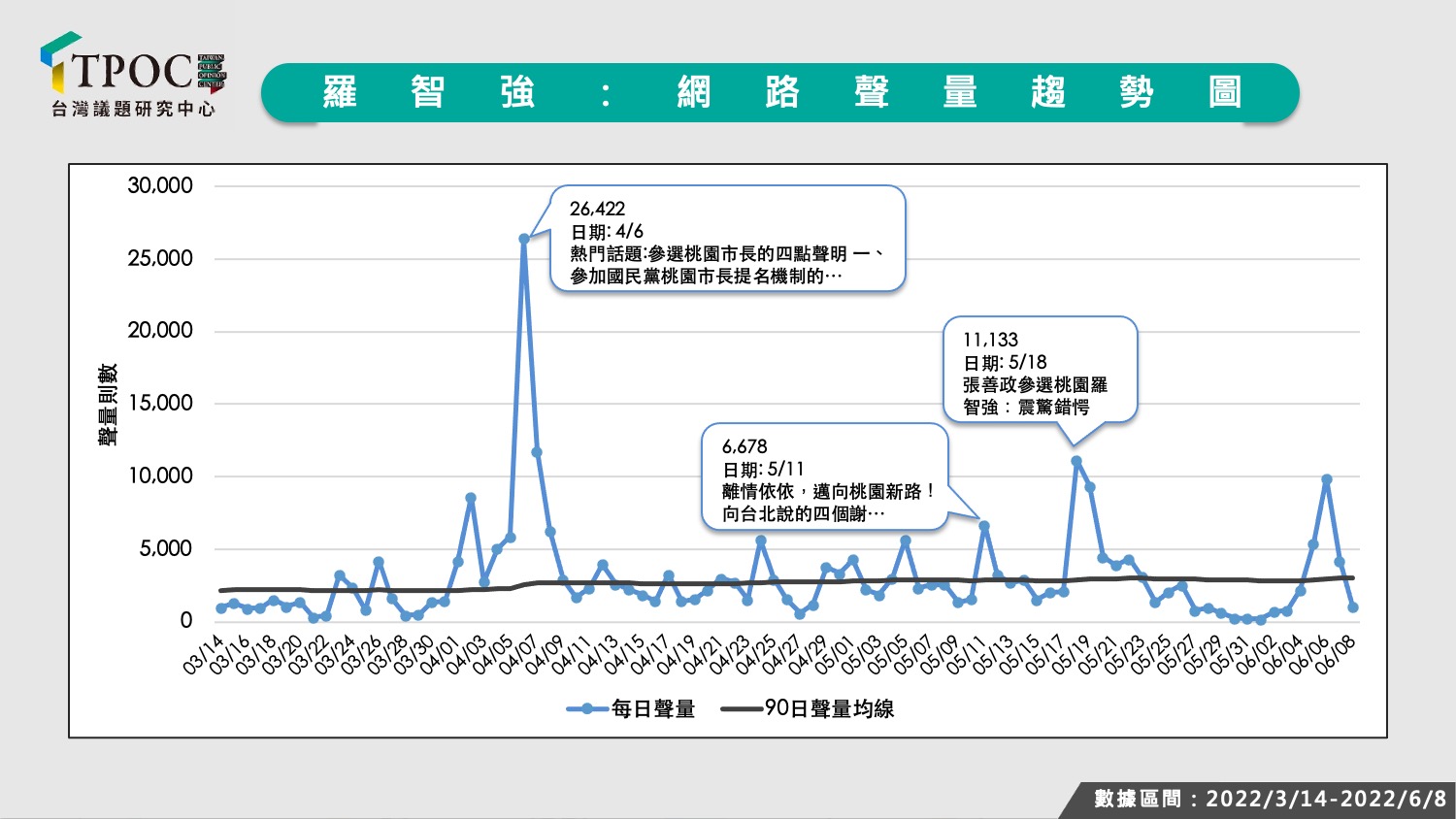Click the legend entry 90日聲量均線

tap(808, 709)
